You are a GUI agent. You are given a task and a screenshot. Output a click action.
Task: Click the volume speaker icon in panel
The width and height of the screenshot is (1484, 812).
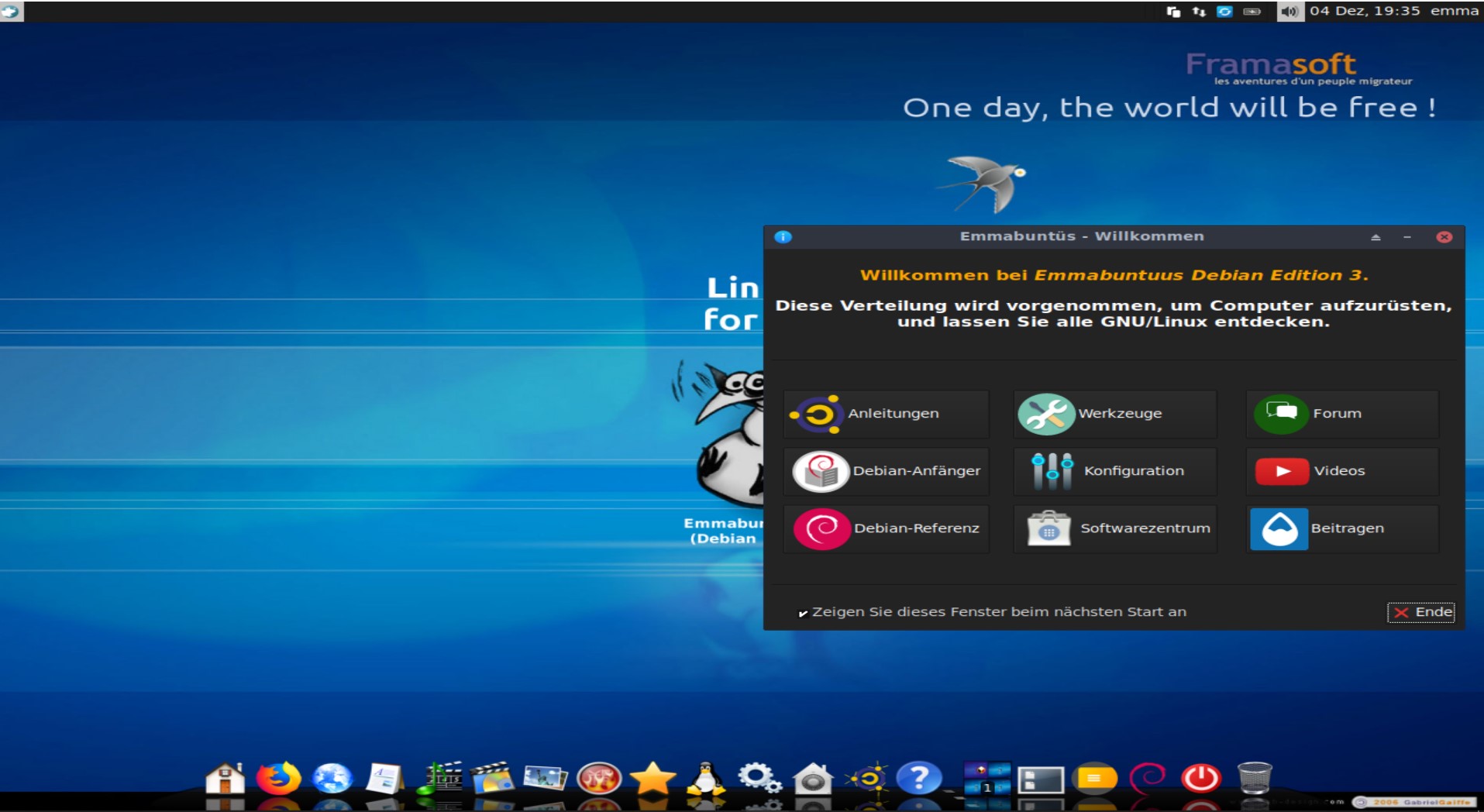1289,11
